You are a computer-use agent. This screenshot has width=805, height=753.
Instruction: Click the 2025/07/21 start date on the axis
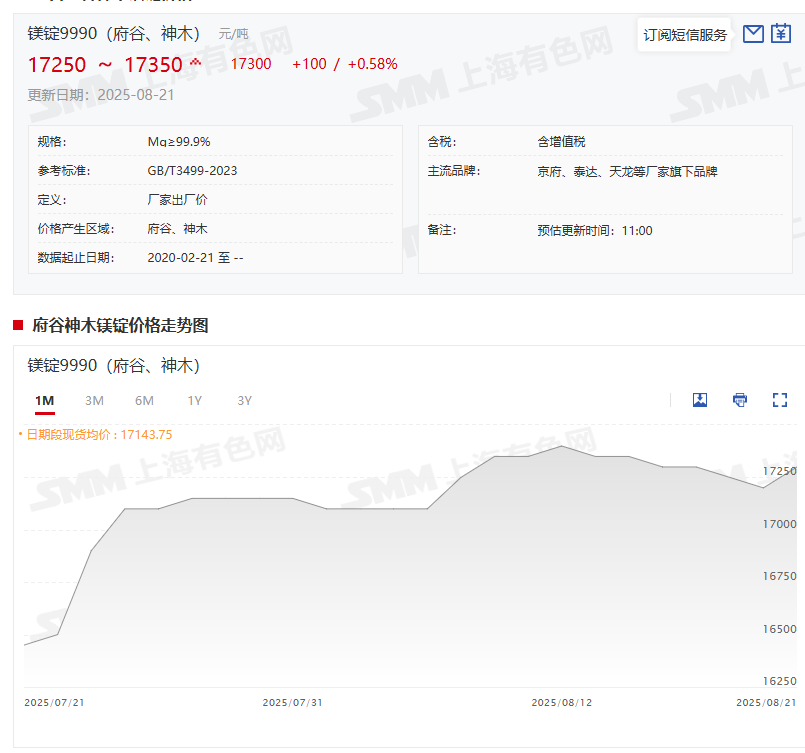54,703
